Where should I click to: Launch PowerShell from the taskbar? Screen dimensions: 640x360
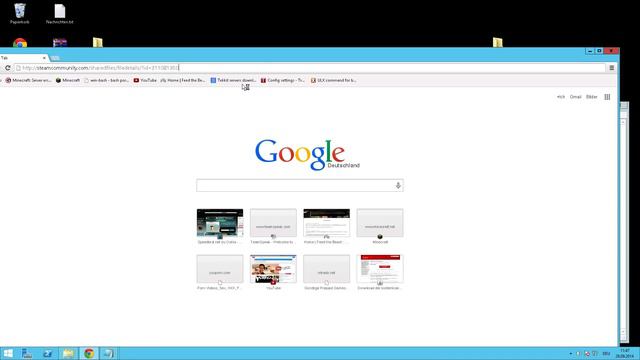tap(47, 353)
